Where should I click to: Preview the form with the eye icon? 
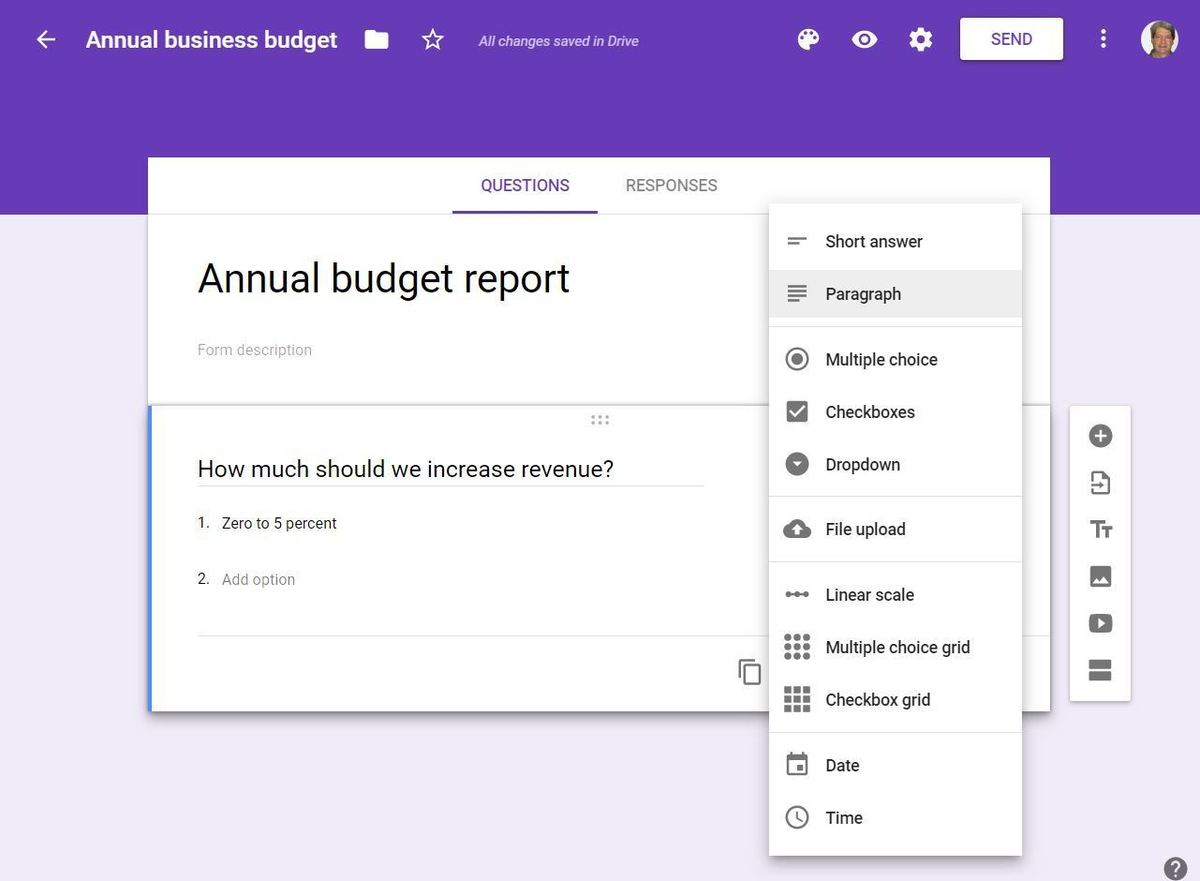864,40
